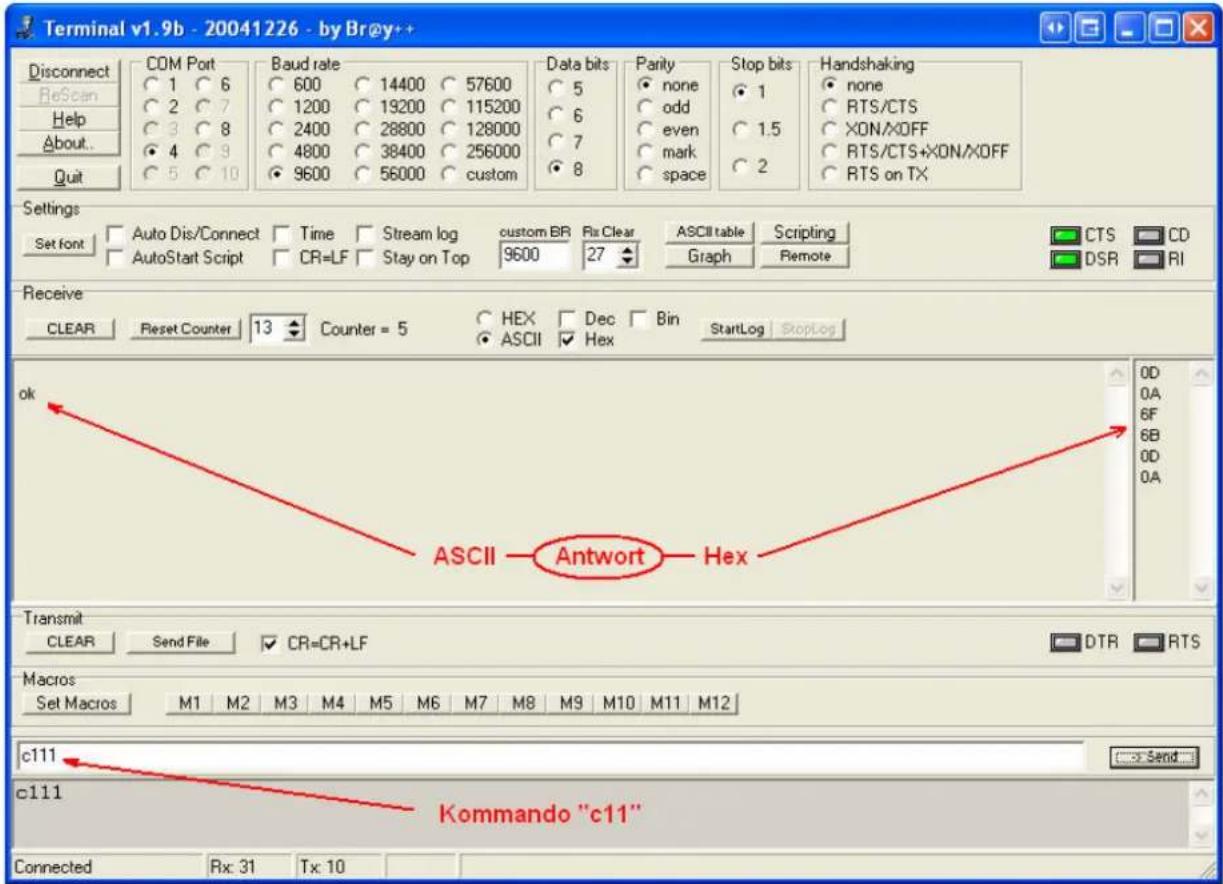
Task: Click StartLog button
Action: click(737, 329)
